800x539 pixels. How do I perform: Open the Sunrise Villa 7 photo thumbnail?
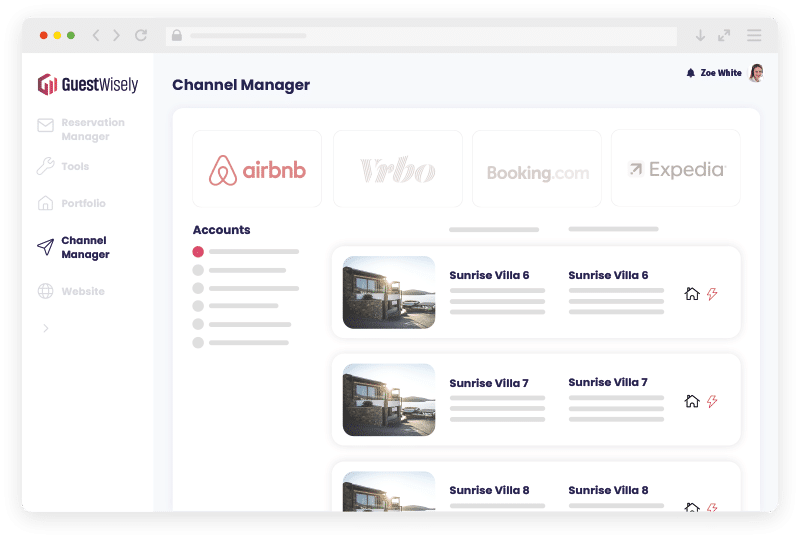[x=388, y=400]
